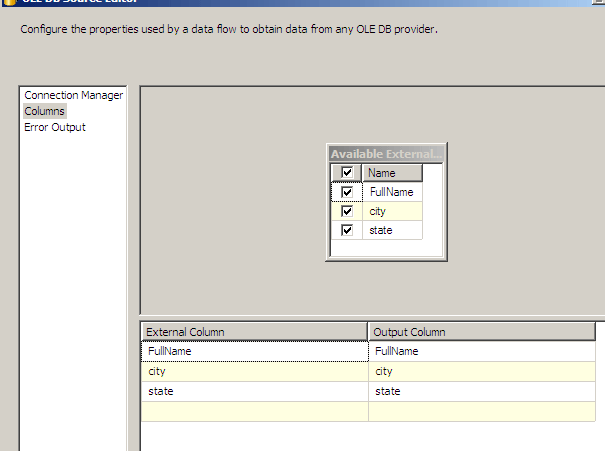Select the Columns page
Image resolution: width=605 pixels, height=451 pixels.
[45, 111]
